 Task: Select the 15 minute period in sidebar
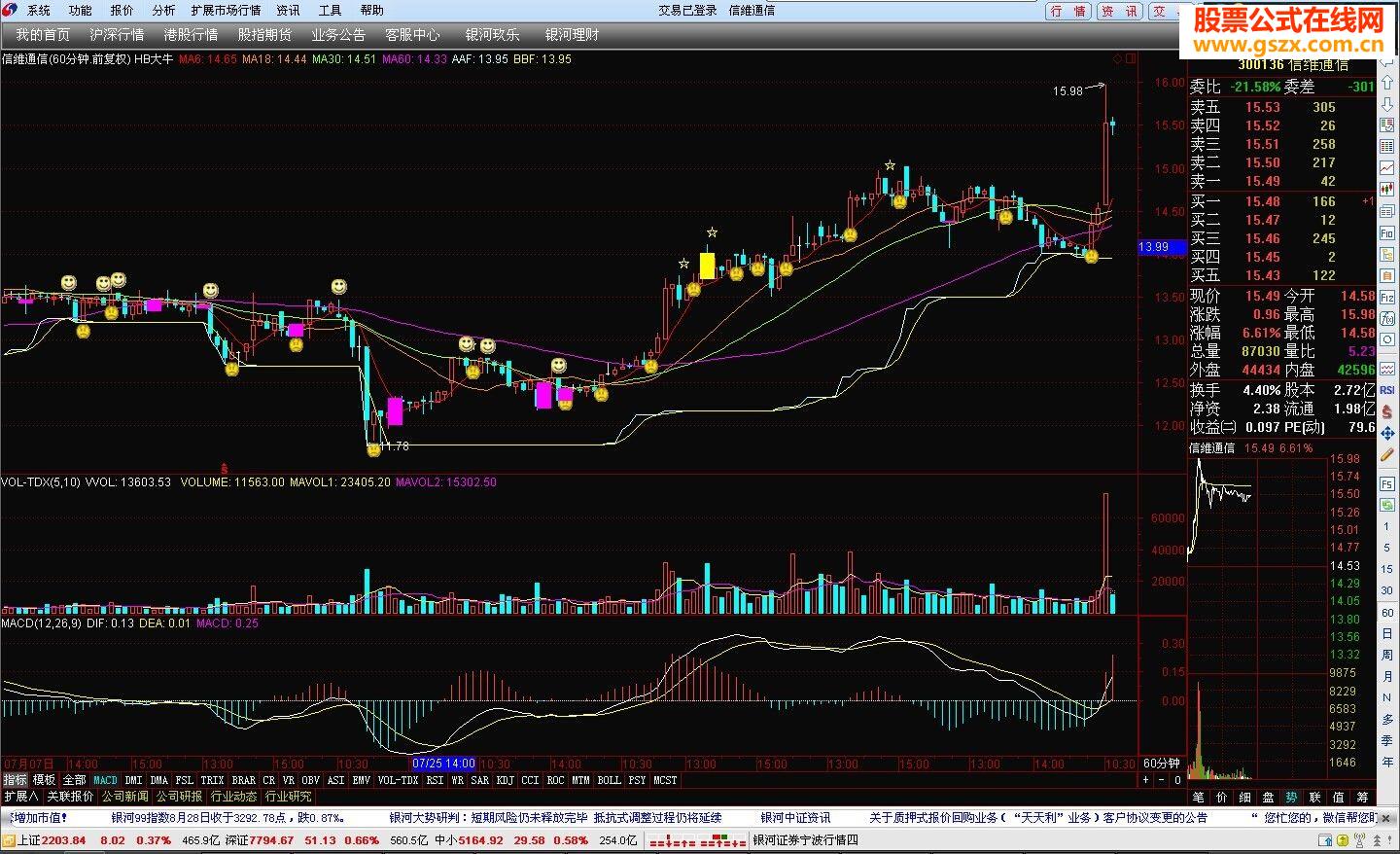[1387, 569]
